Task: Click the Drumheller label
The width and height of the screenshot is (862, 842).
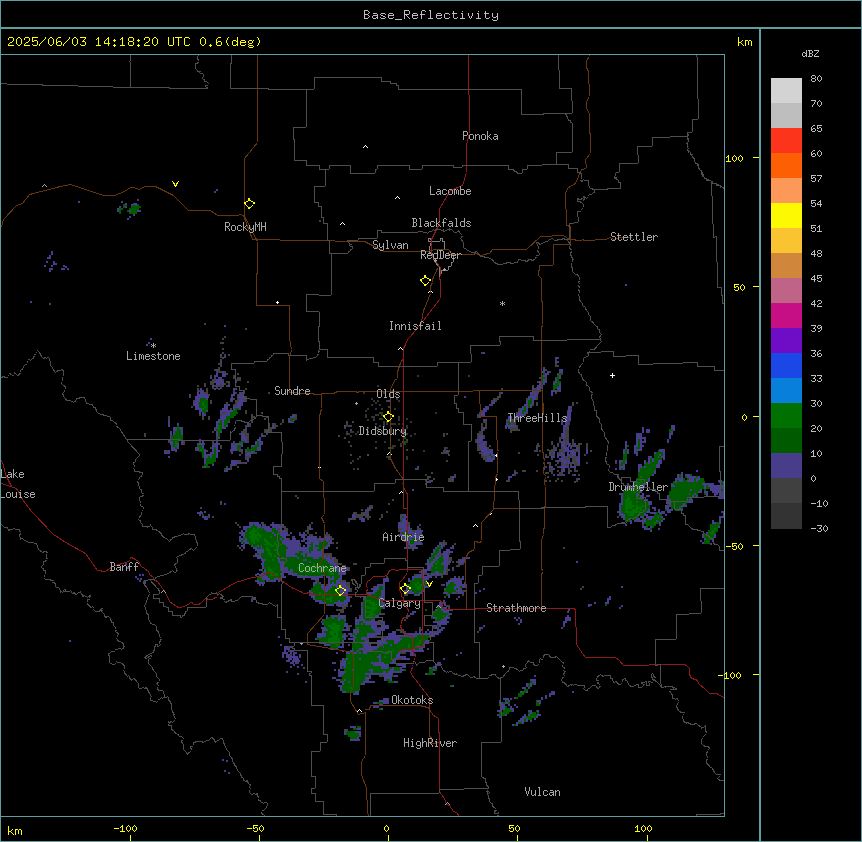Action: (x=638, y=487)
